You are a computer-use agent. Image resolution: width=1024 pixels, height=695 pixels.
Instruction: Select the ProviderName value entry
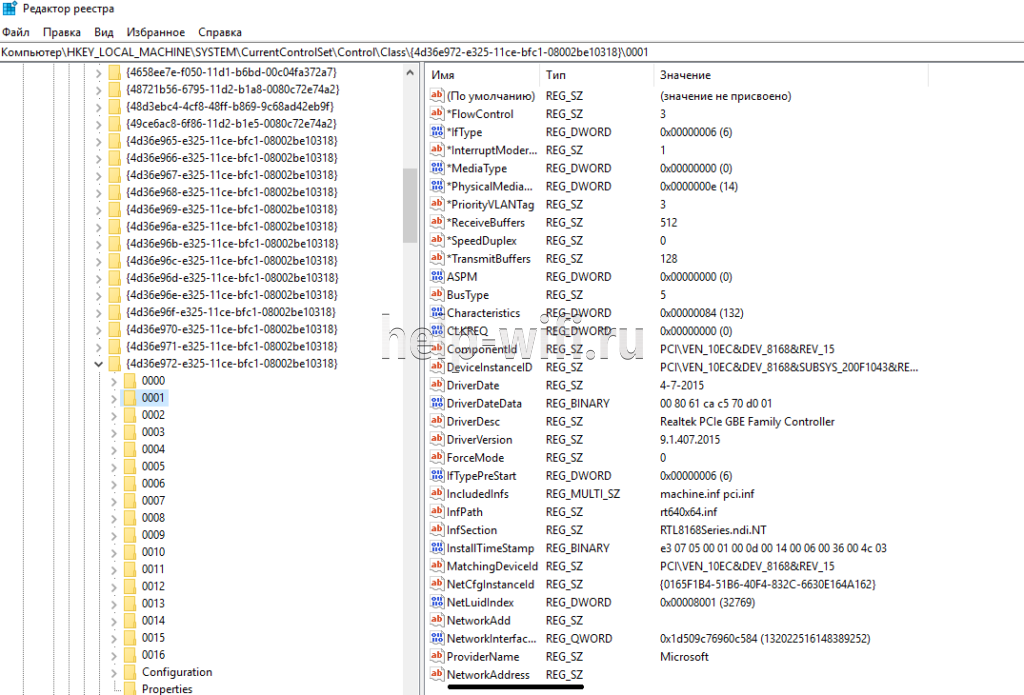tap(483, 657)
